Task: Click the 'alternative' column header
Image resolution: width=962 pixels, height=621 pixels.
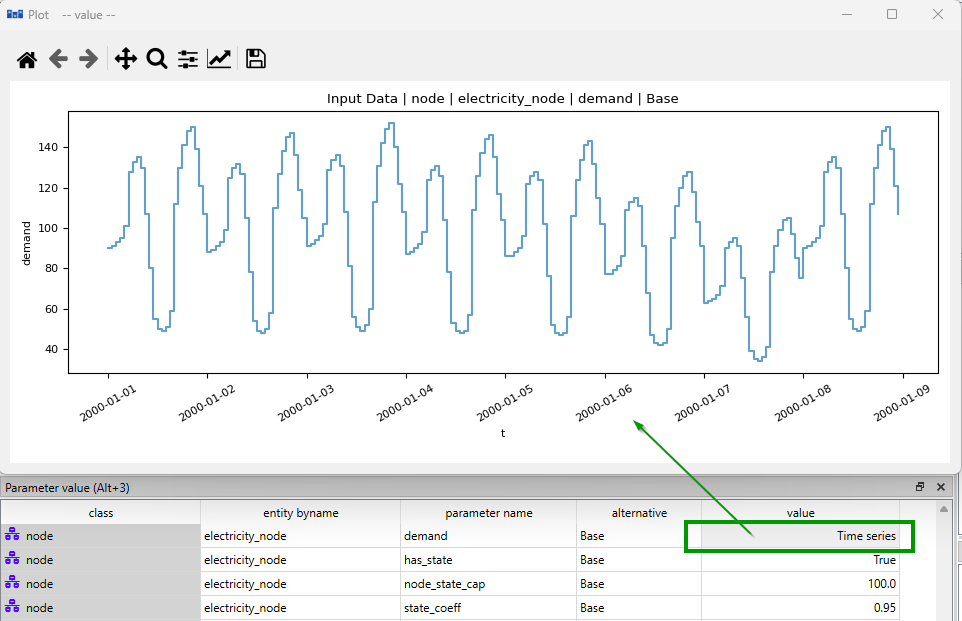Action: pos(638,513)
